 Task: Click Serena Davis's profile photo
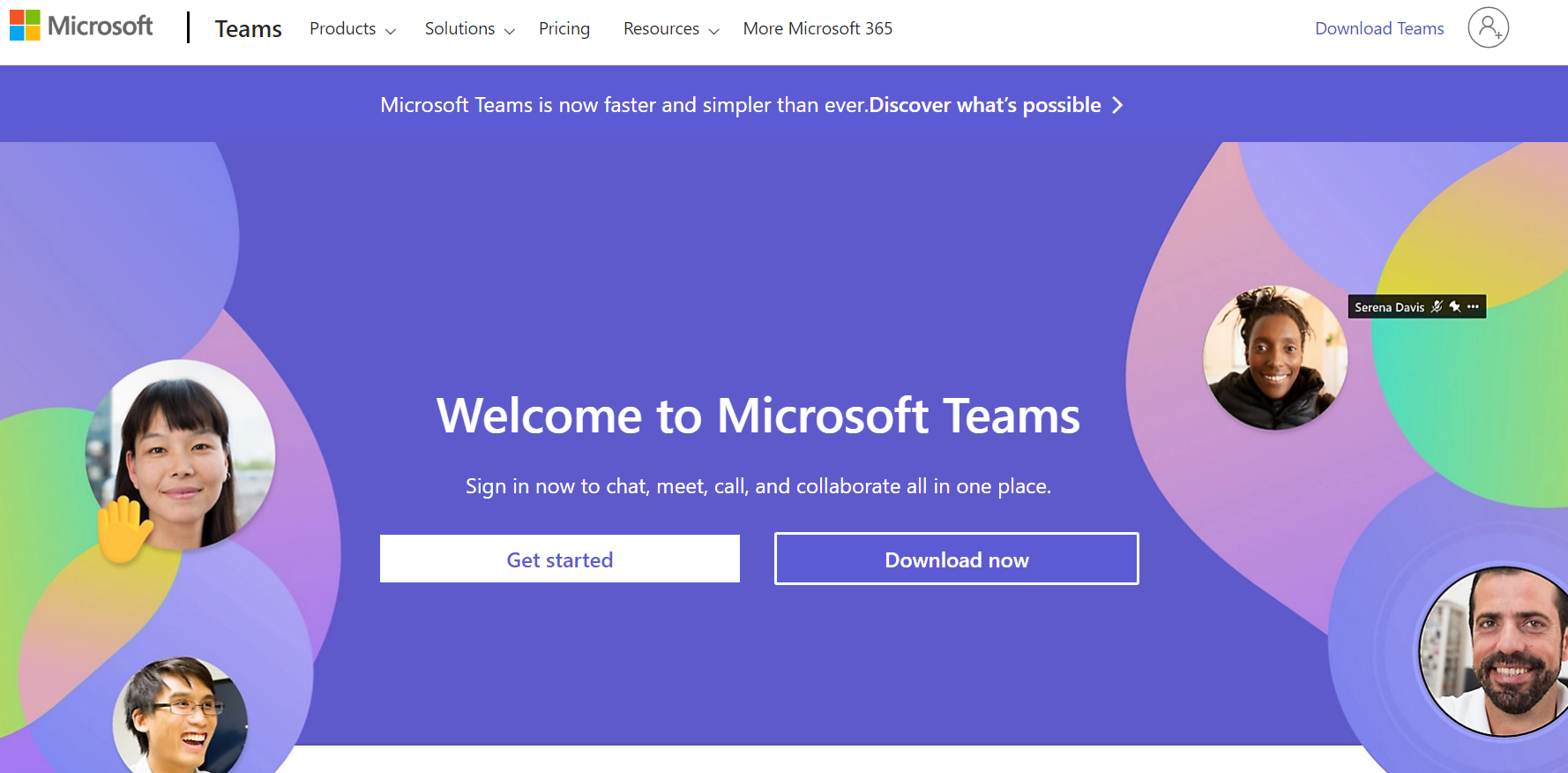point(1275,357)
